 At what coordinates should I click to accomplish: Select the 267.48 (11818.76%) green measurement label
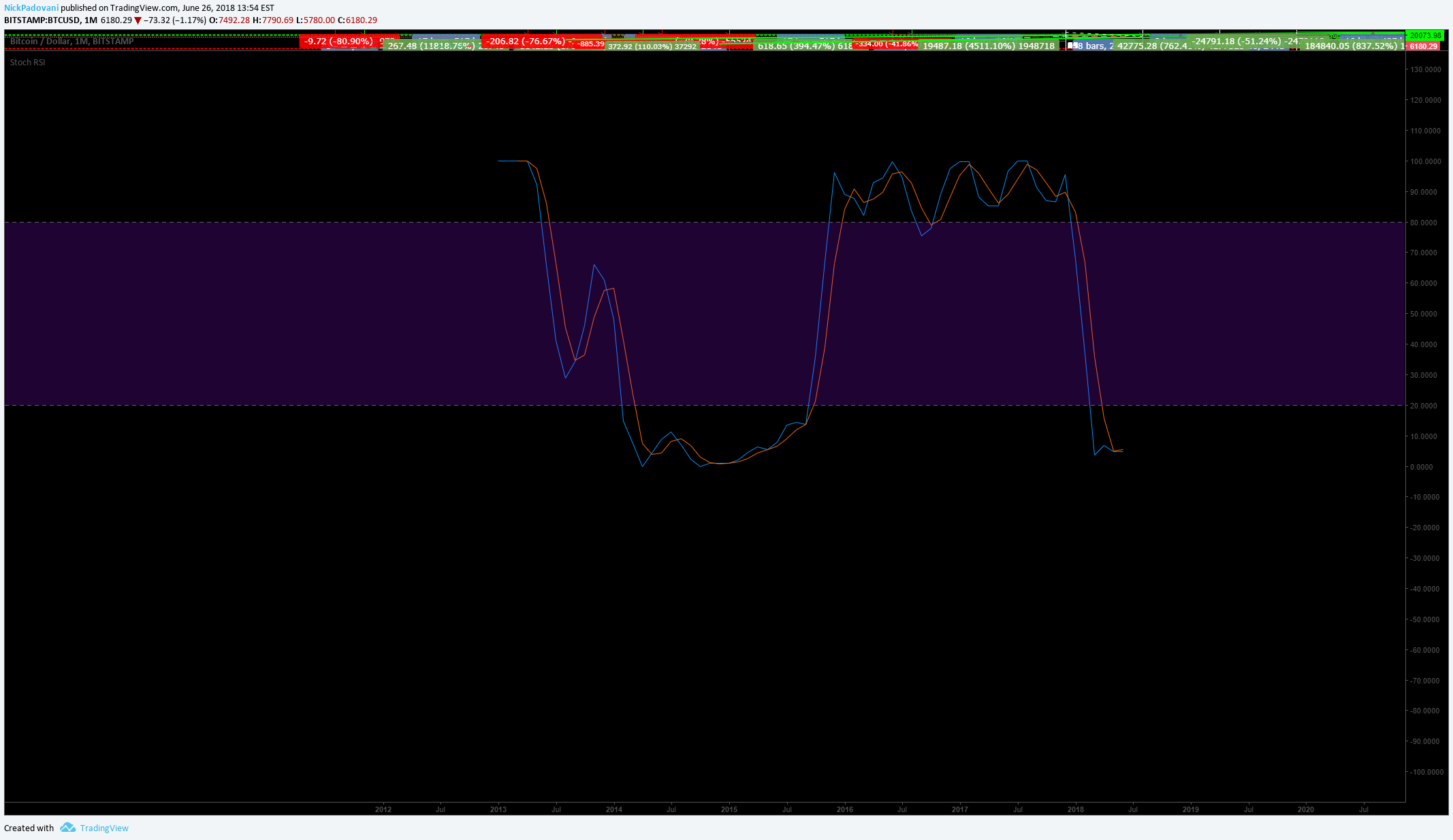tap(431, 46)
